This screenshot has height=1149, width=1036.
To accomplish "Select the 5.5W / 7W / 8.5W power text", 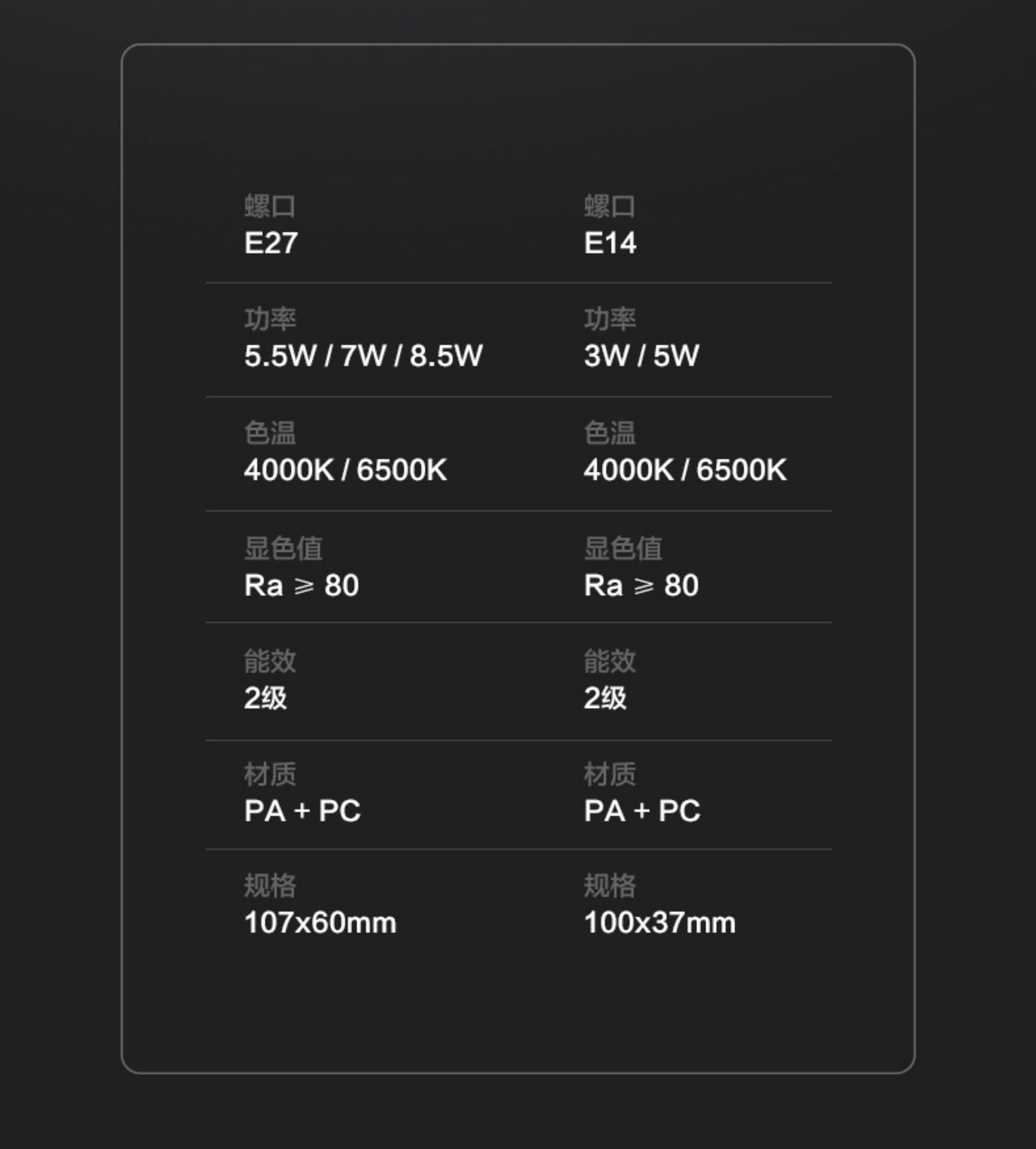I will tap(363, 355).
